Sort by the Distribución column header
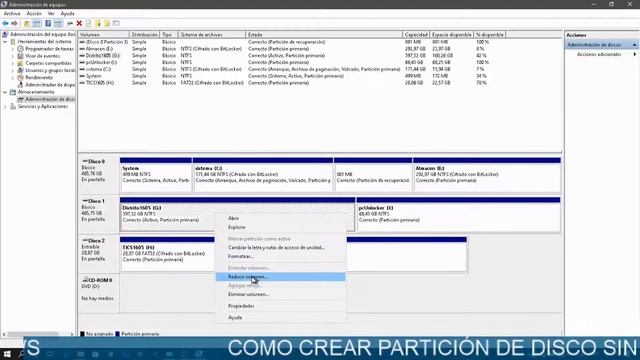The image size is (640, 360). 144,35
